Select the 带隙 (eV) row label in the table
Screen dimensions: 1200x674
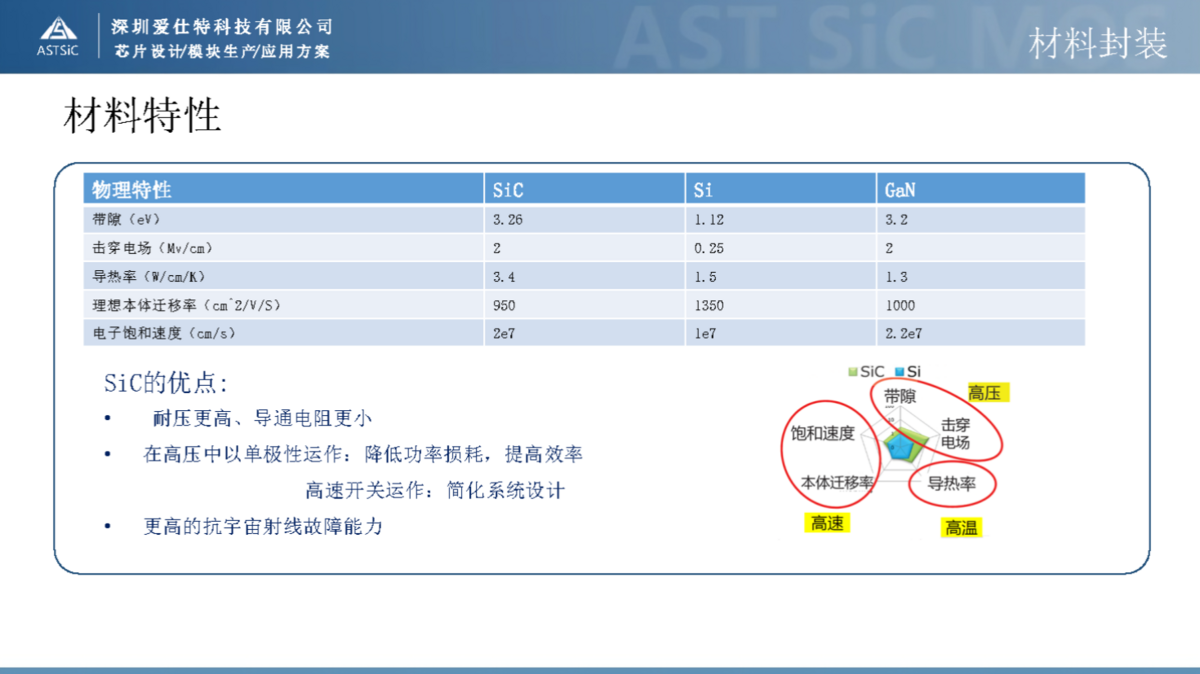click(x=126, y=219)
